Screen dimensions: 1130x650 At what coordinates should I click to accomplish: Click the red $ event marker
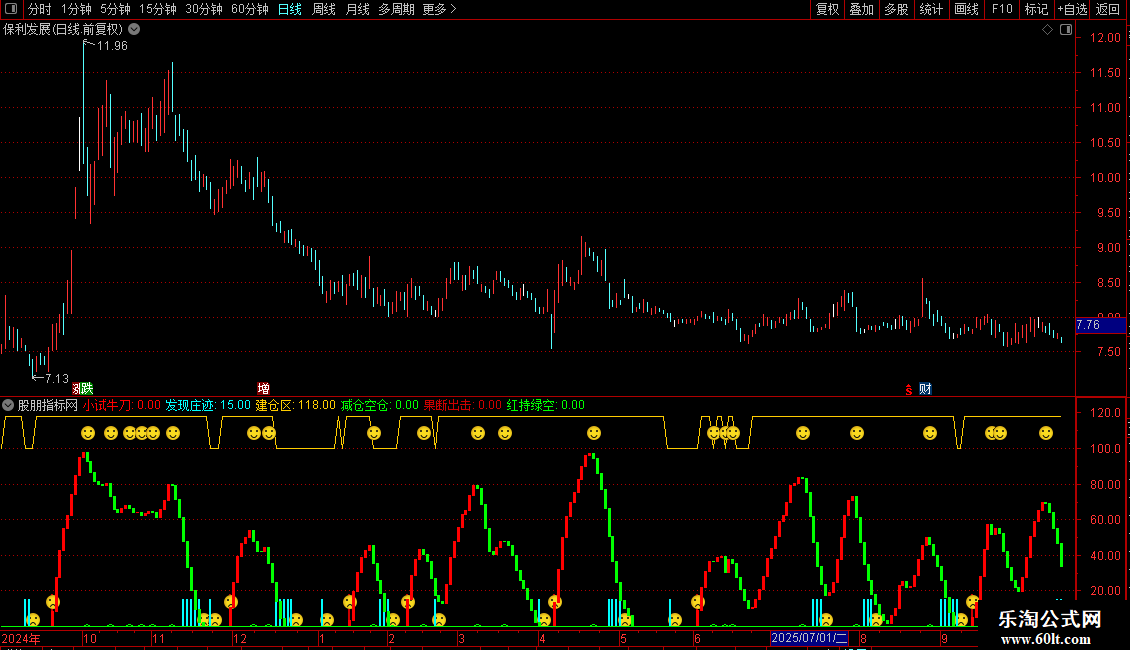909,389
